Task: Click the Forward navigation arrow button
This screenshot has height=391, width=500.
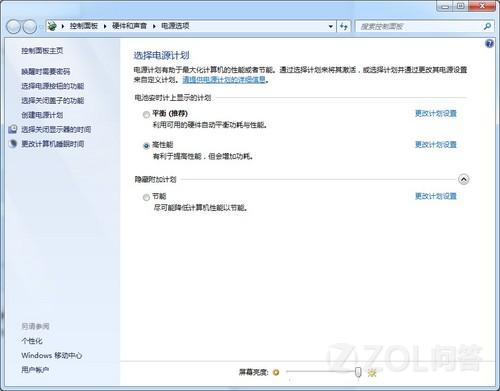Action: (x=30, y=26)
